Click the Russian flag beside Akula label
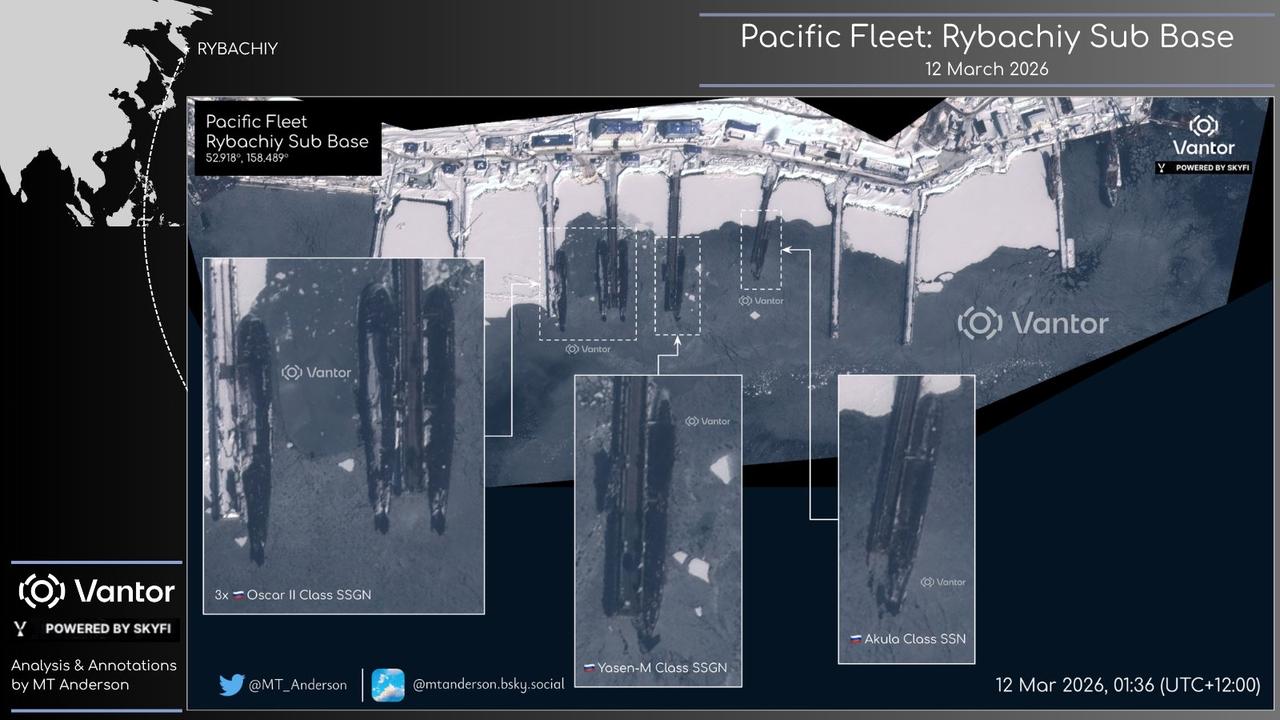Image resolution: width=1280 pixels, height=720 pixels. pos(856,639)
